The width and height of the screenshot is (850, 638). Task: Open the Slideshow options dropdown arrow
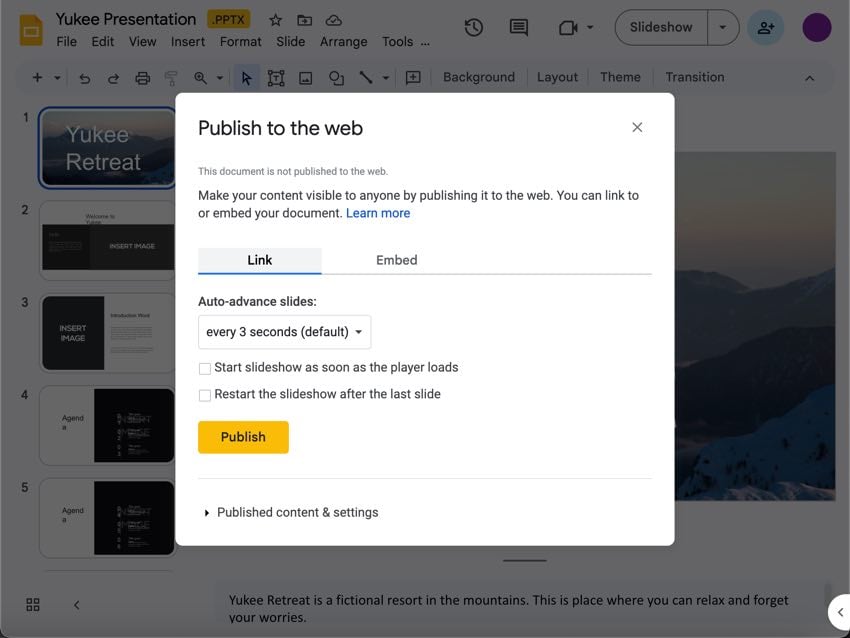(723, 27)
